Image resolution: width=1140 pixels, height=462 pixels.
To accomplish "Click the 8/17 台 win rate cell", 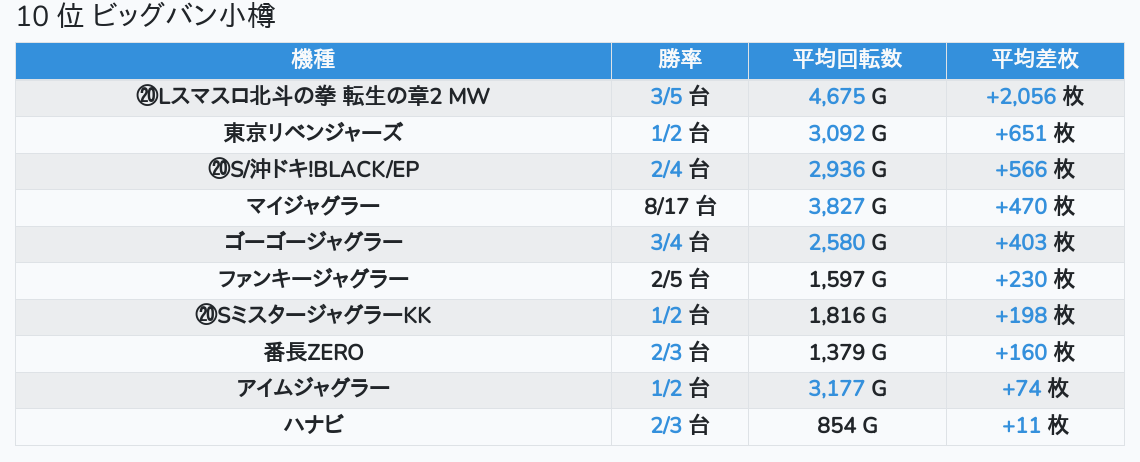I will click(x=679, y=206).
